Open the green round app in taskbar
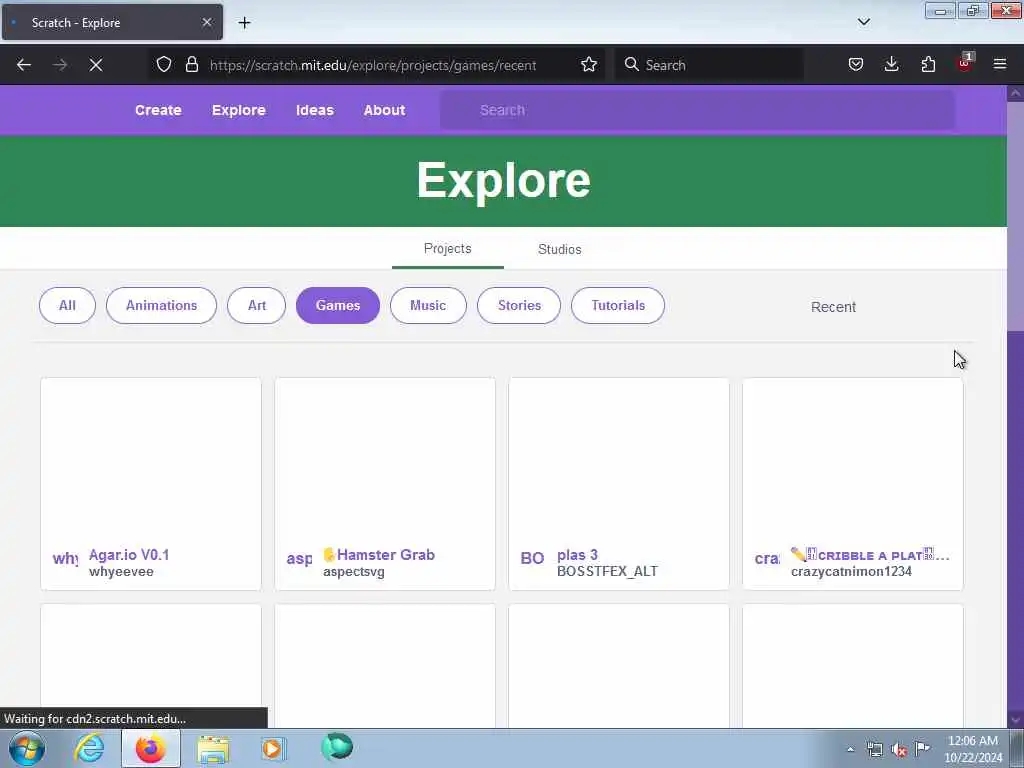This screenshot has width=1024, height=768. 337,747
